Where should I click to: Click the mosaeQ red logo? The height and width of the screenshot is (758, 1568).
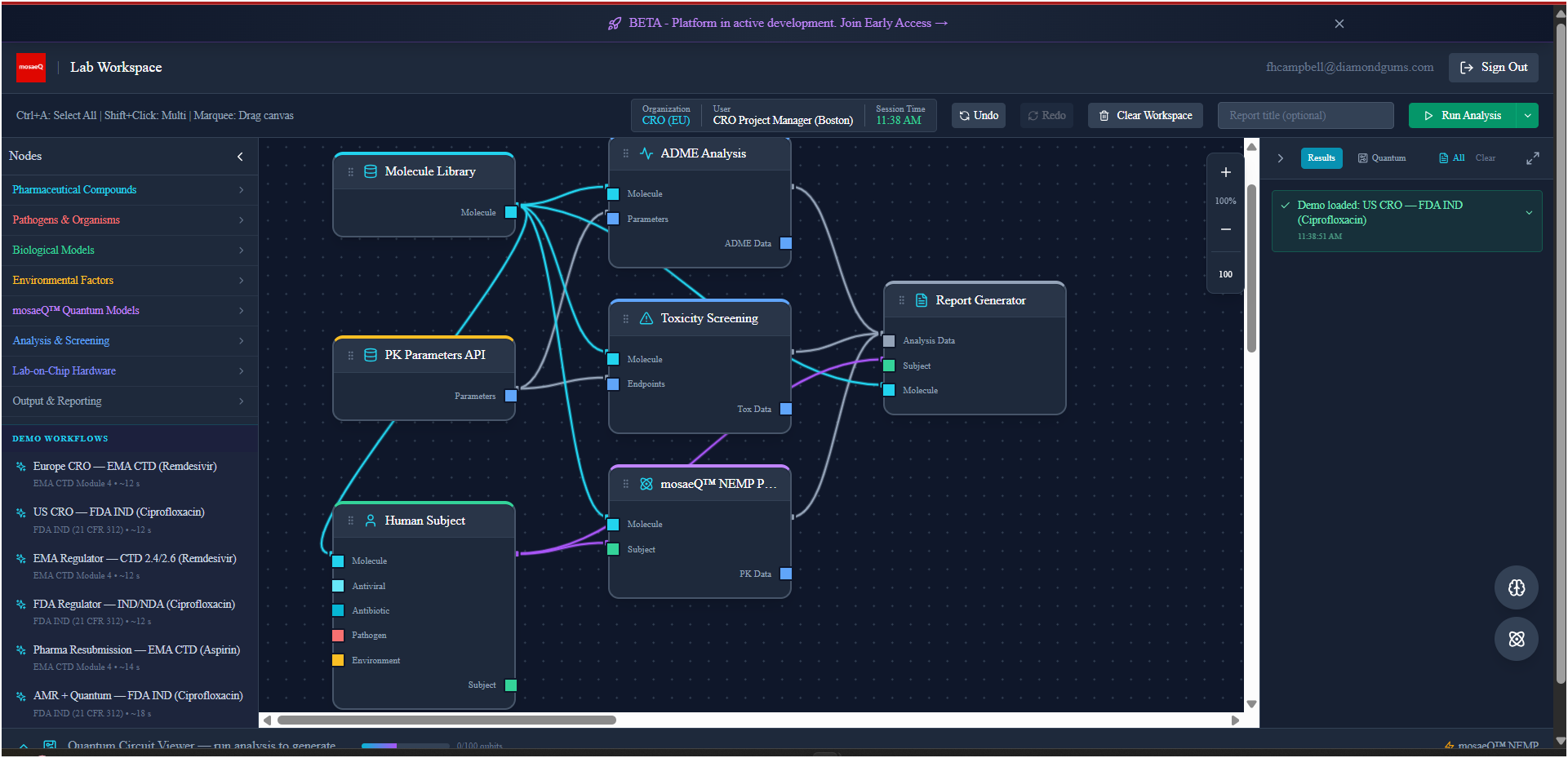tap(31, 68)
